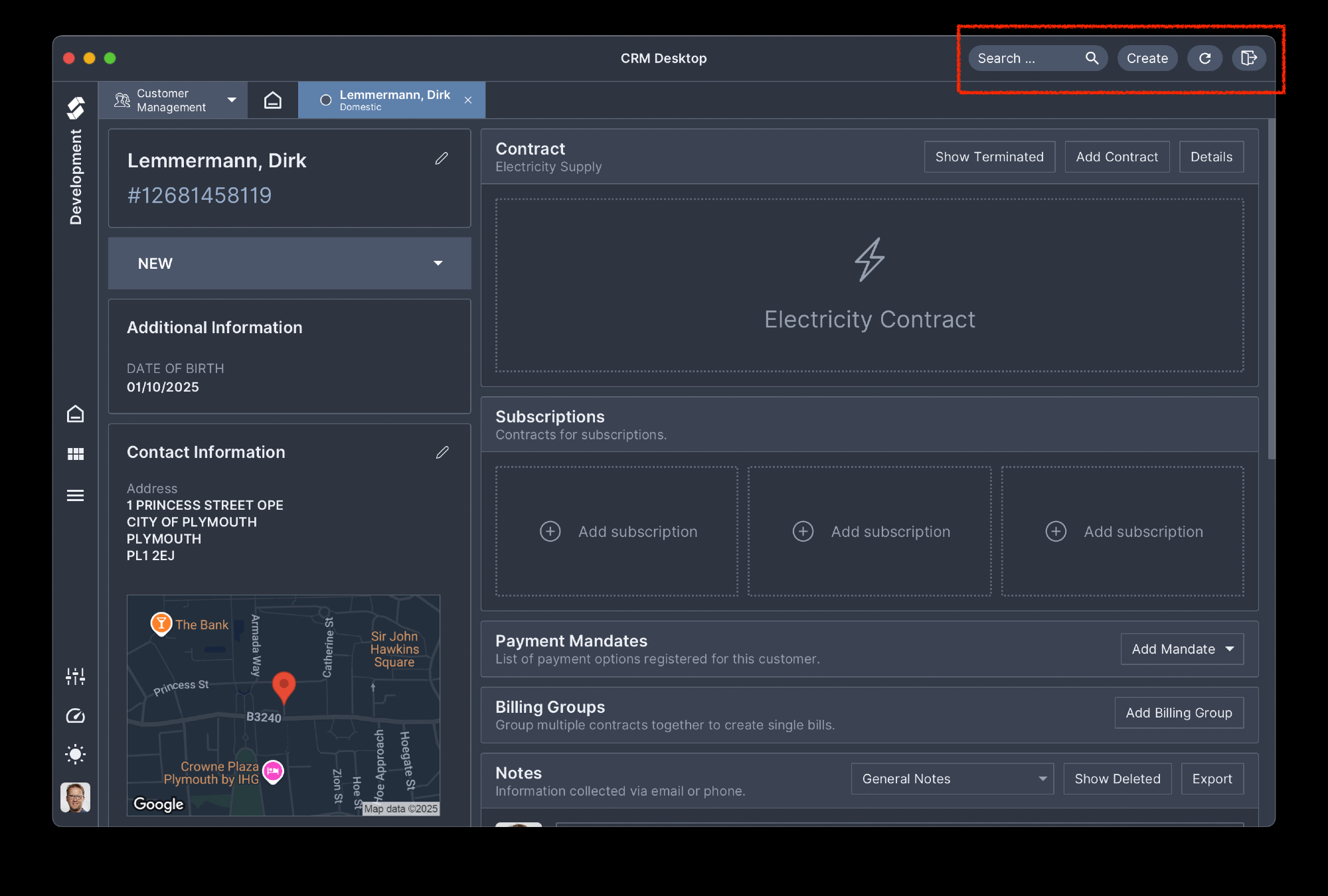Open the sidebar sliders settings icon
Image resolution: width=1328 pixels, height=896 pixels.
pyautogui.click(x=76, y=676)
